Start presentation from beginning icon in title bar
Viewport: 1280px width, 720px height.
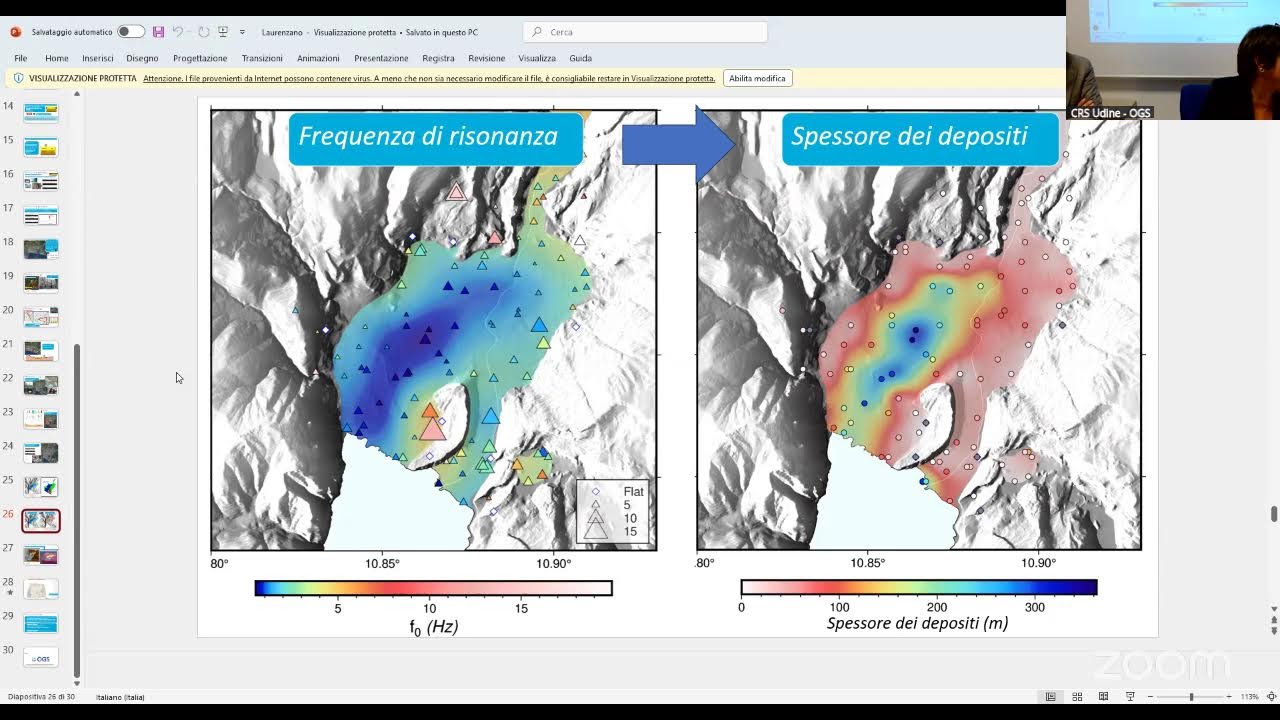[223, 32]
